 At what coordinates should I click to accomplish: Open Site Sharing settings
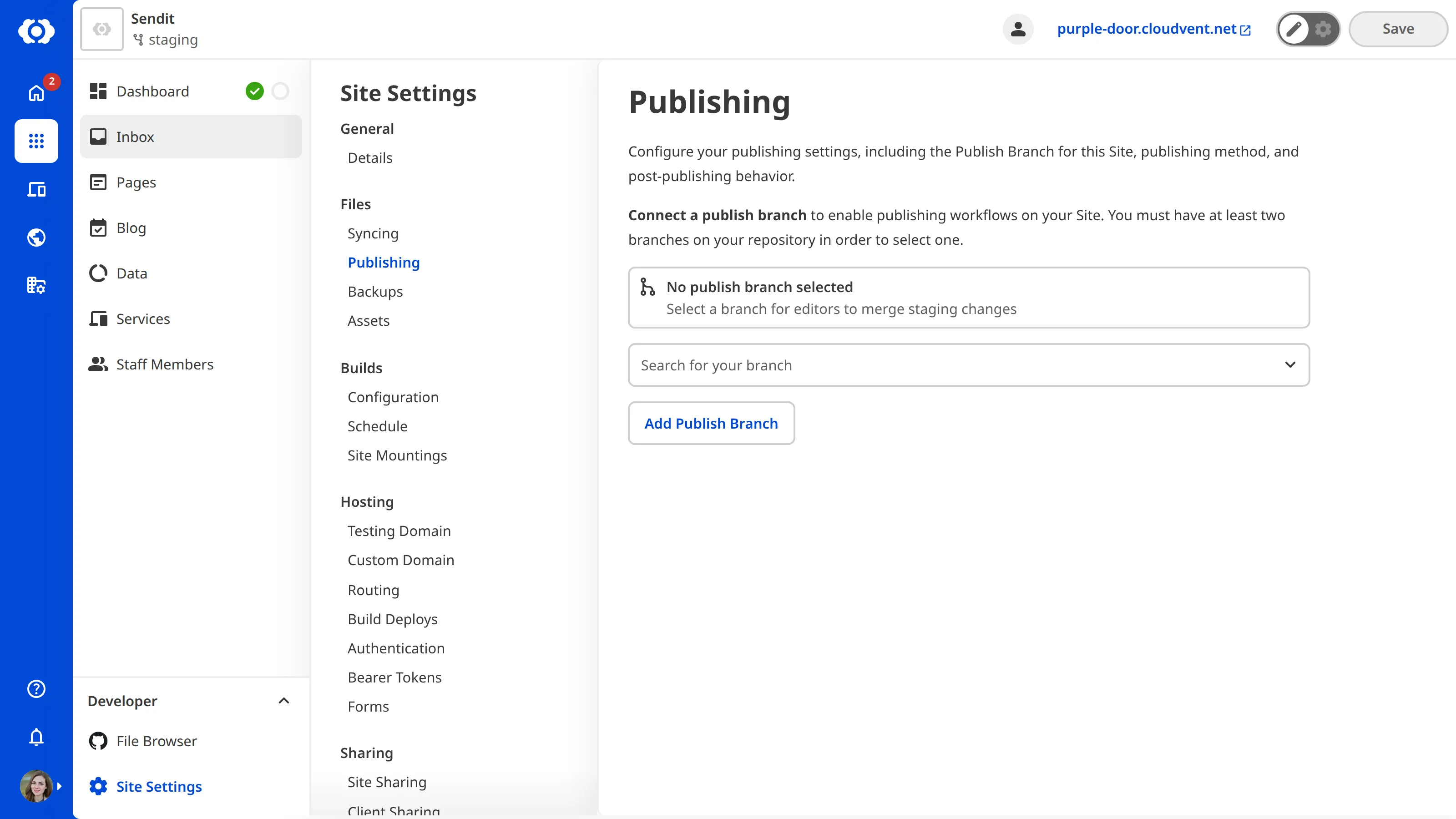pyautogui.click(x=387, y=782)
